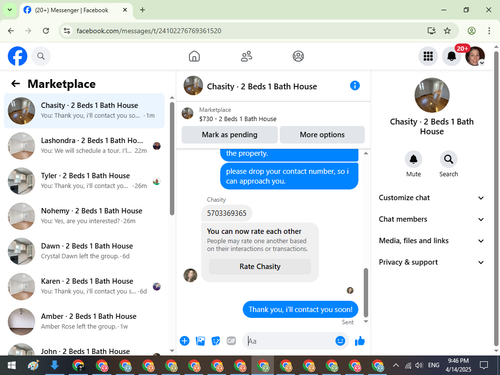Open more actions plus icon in composer

click(x=185, y=341)
